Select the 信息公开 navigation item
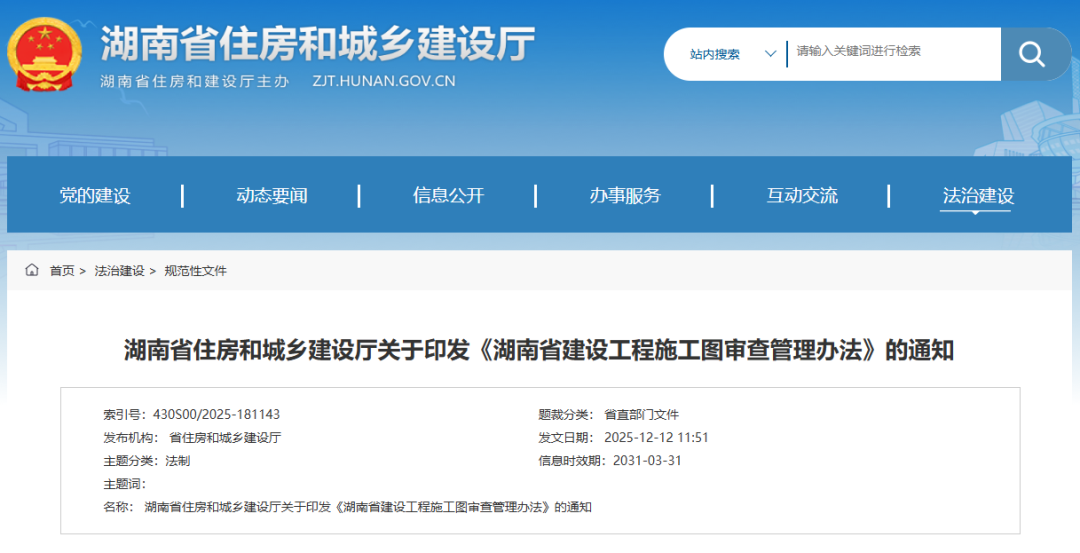 click(x=448, y=196)
